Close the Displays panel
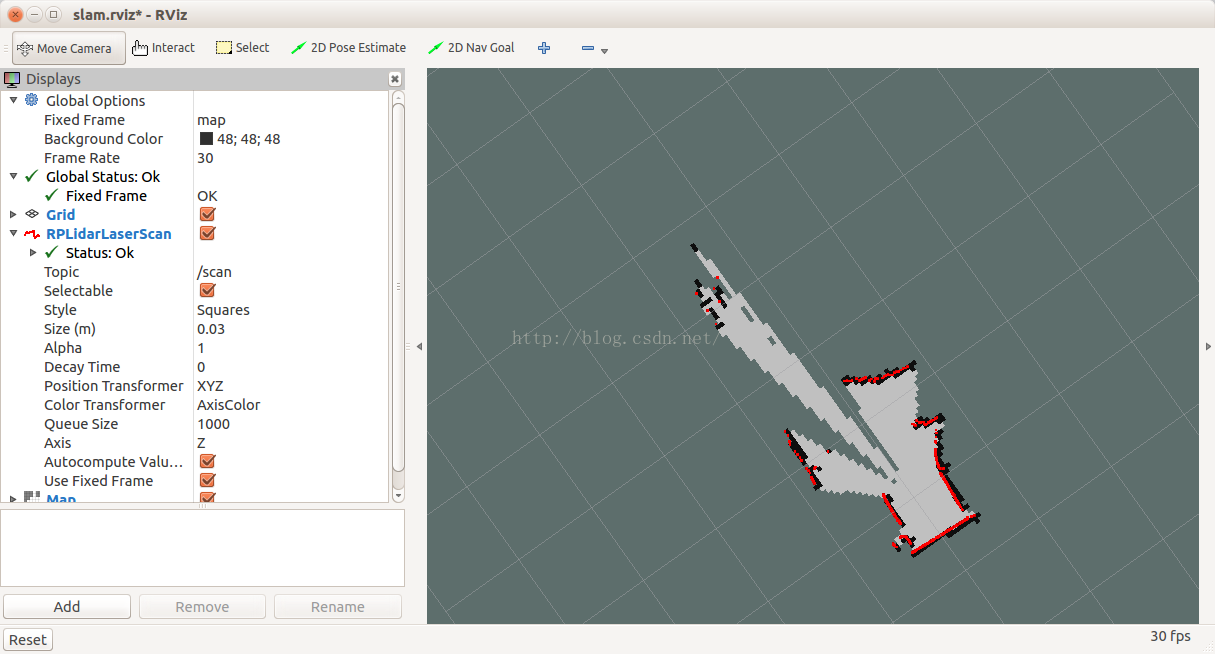The height and width of the screenshot is (654, 1215). click(395, 79)
